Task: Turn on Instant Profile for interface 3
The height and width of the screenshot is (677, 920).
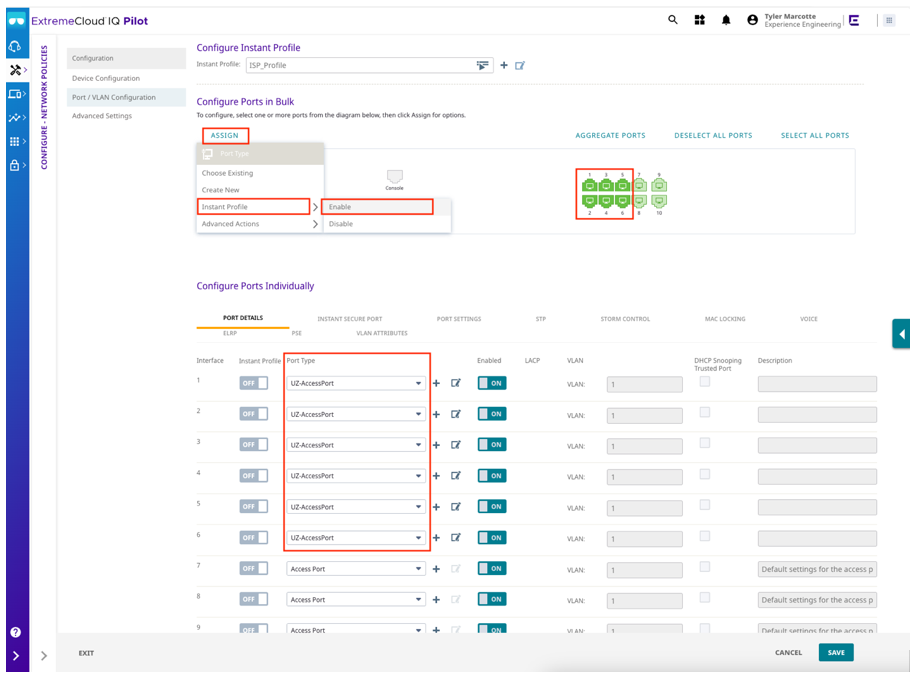Action: pyautogui.click(x=255, y=444)
